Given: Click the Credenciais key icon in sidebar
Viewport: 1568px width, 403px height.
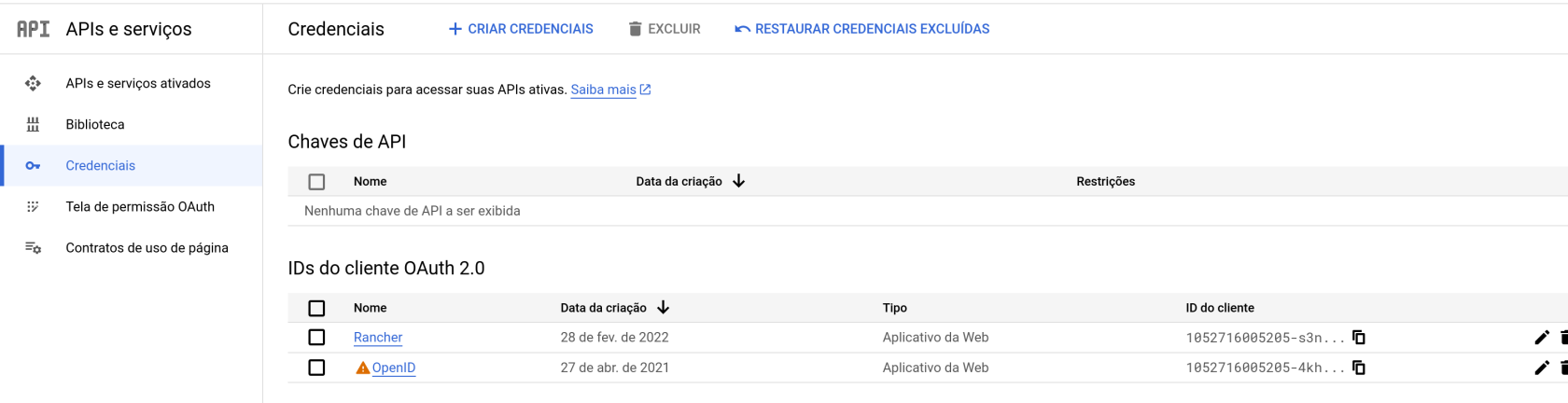Looking at the screenshot, I should (33, 166).
